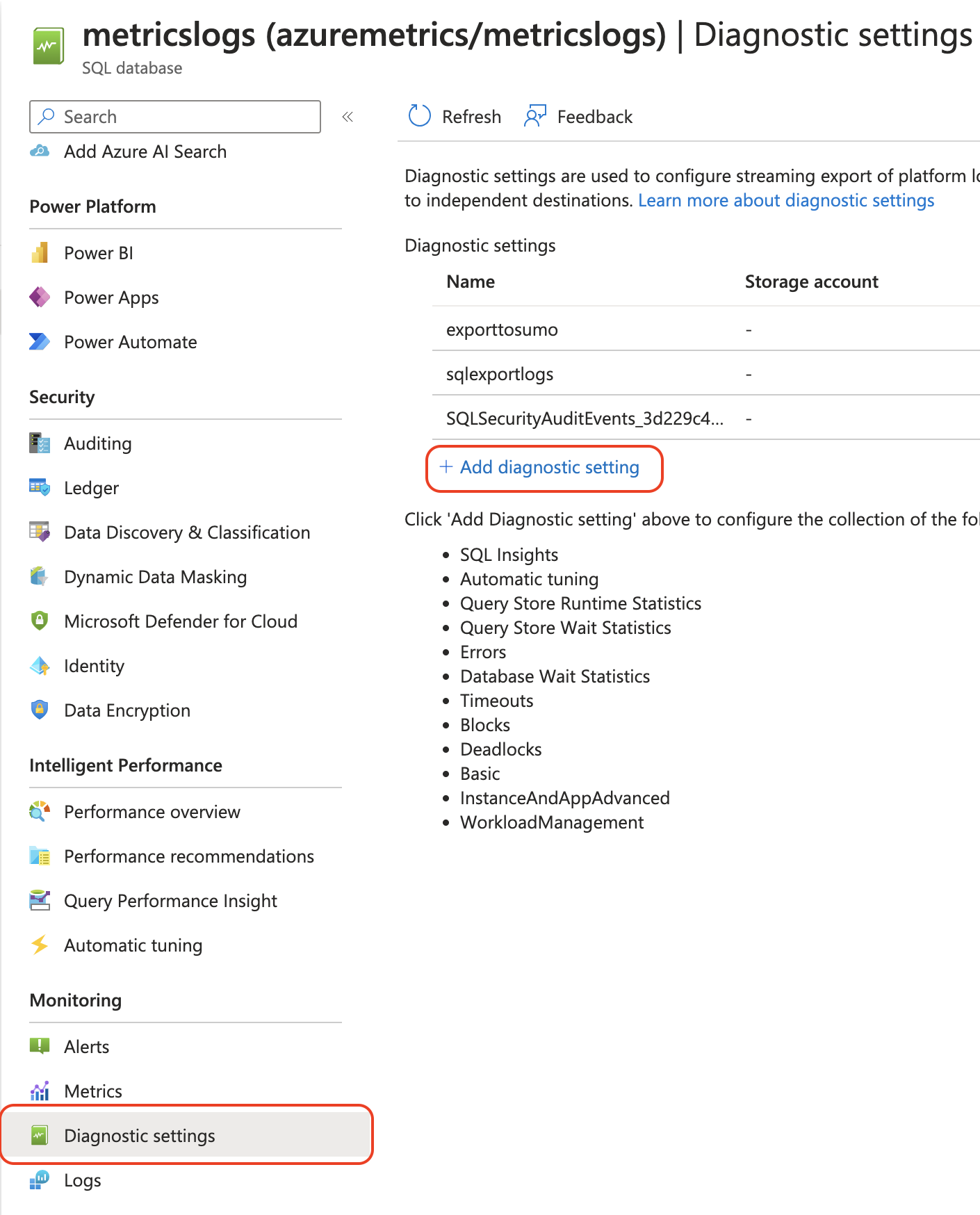Image resolution: width=980 pixels, height=1215 pixels.
Task: Open Learn more about diagnostic settings link
Action: pos(786,200)
